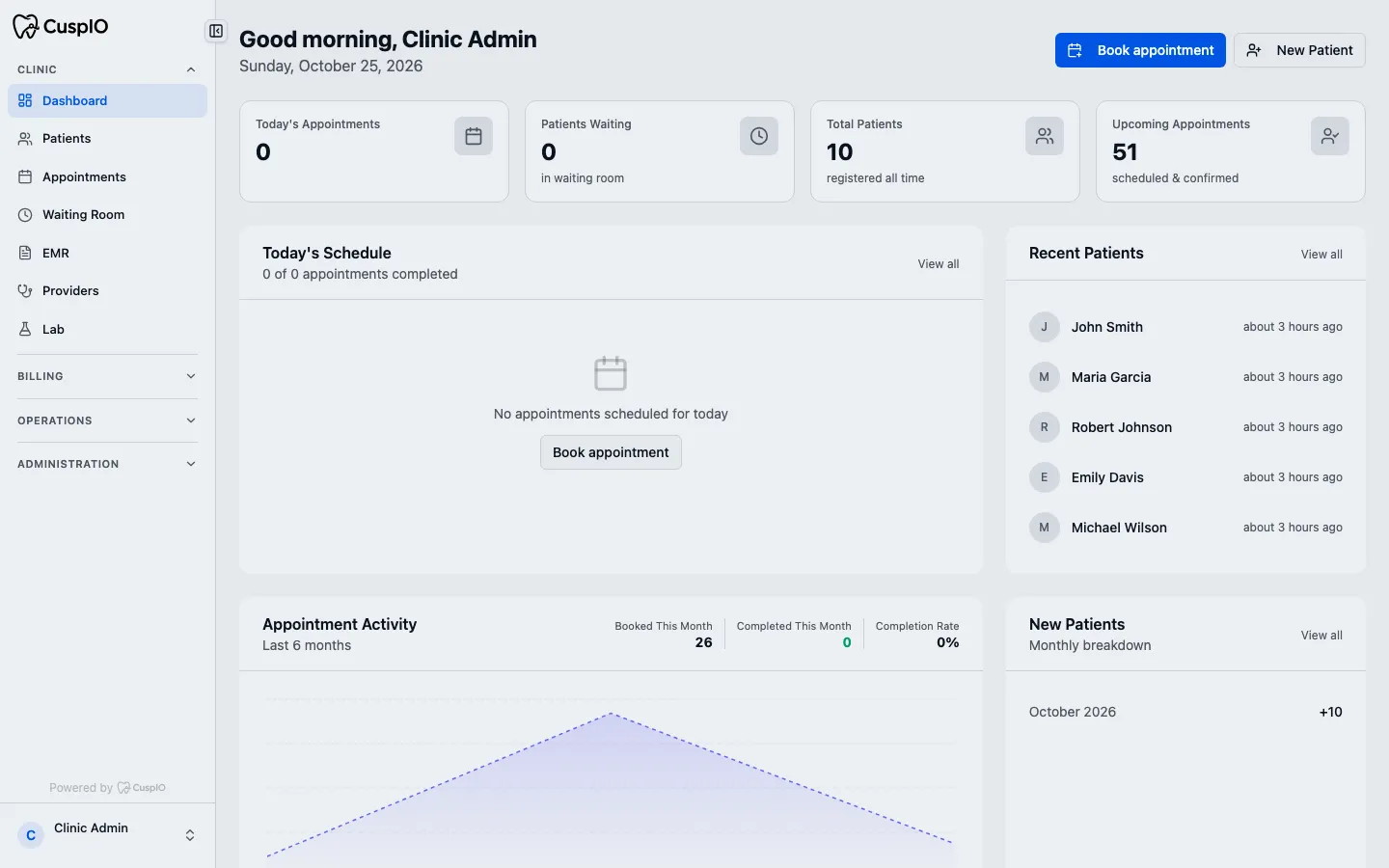
Task: Open Maria Garcia's patient entry
Action: point(1185,377)
